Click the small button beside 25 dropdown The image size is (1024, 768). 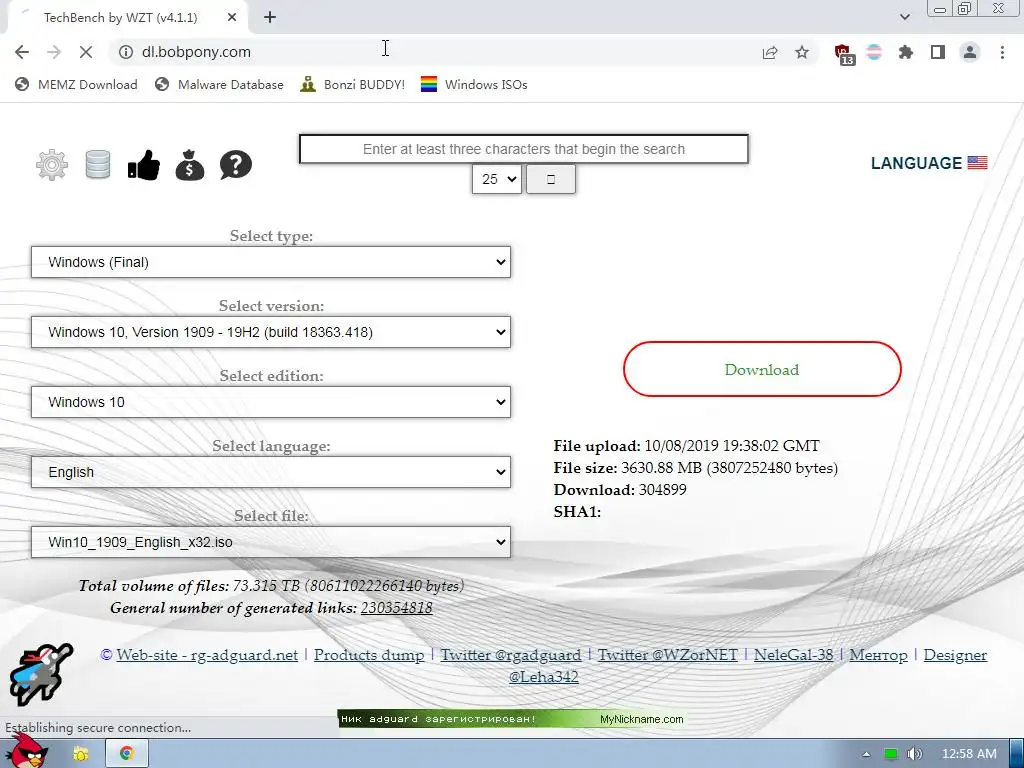(551, 179)
